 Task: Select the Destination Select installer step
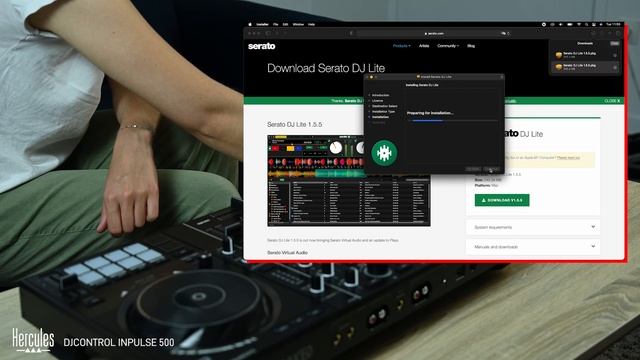point(384,106)
